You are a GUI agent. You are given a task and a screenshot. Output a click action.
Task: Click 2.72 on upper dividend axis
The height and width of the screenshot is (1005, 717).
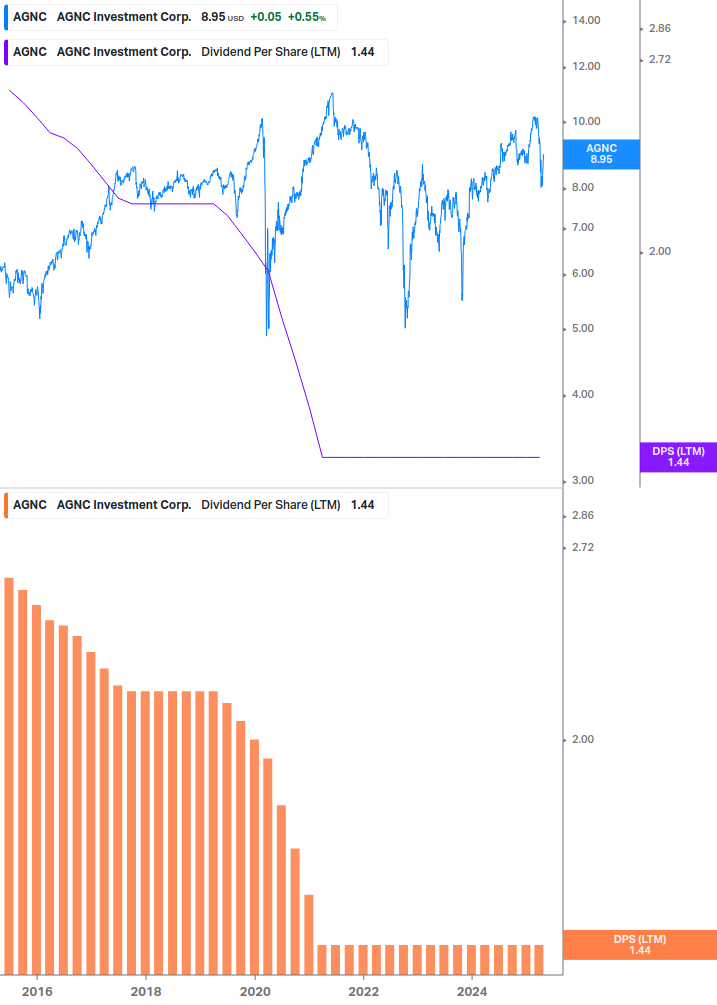tap(659, 60)
